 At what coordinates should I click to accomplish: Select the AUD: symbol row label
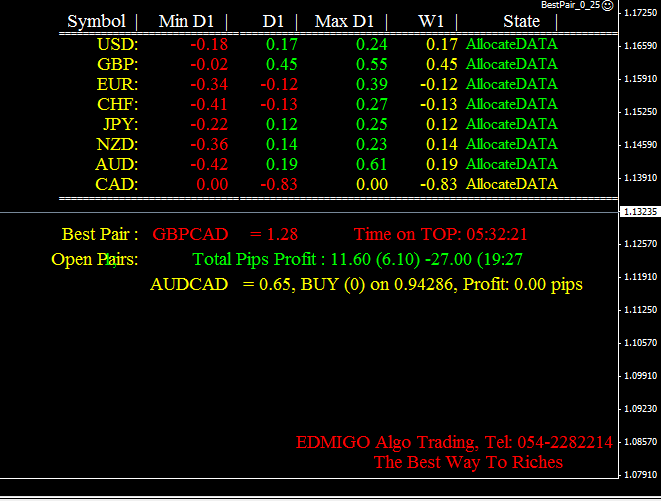click(x=117, y=164)
